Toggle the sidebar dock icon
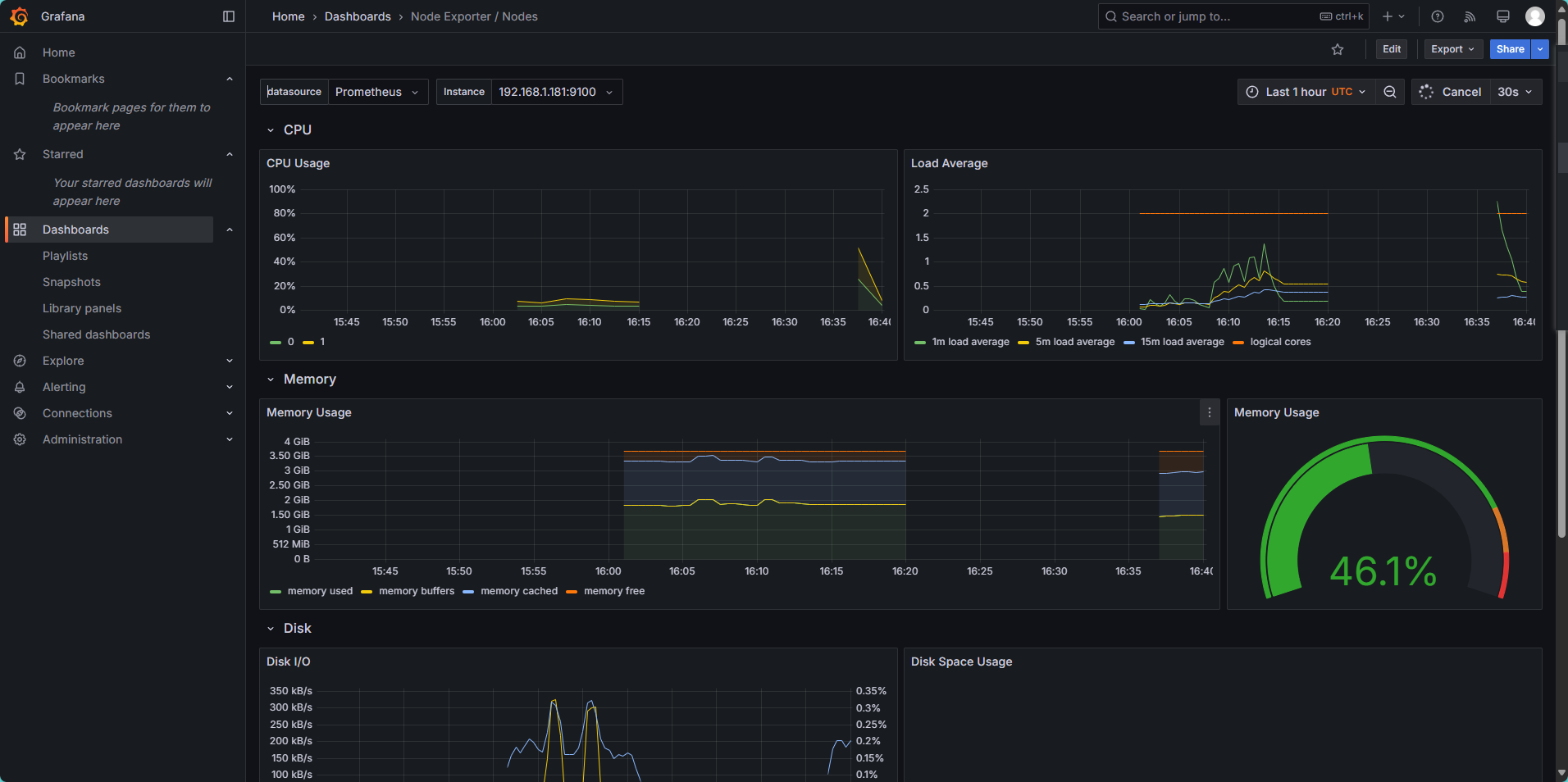This screenshot has height=782, width=1568. 229,16
